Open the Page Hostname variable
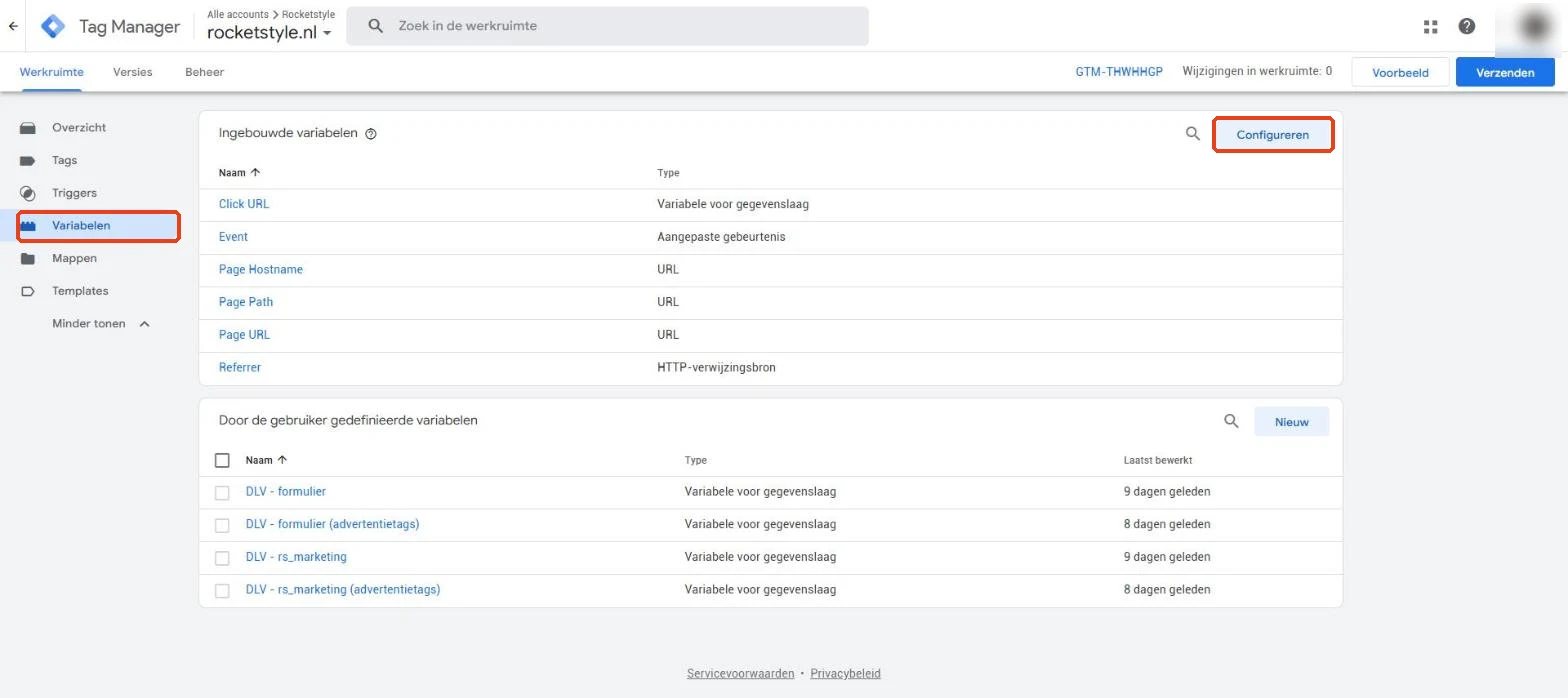Image resolution: width=1568 pixels, height=698 pixels. pos(261,270)
